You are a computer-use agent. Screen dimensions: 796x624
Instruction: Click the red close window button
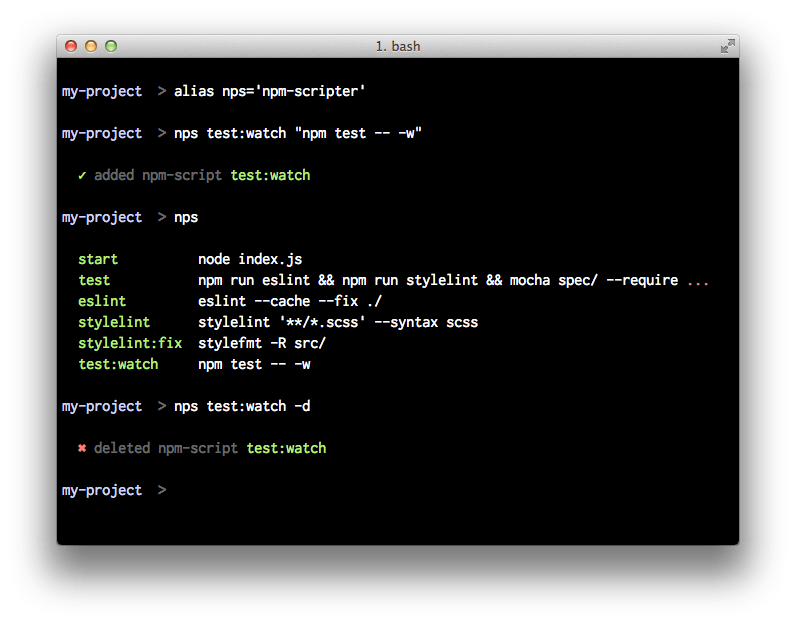click(71, 46)
